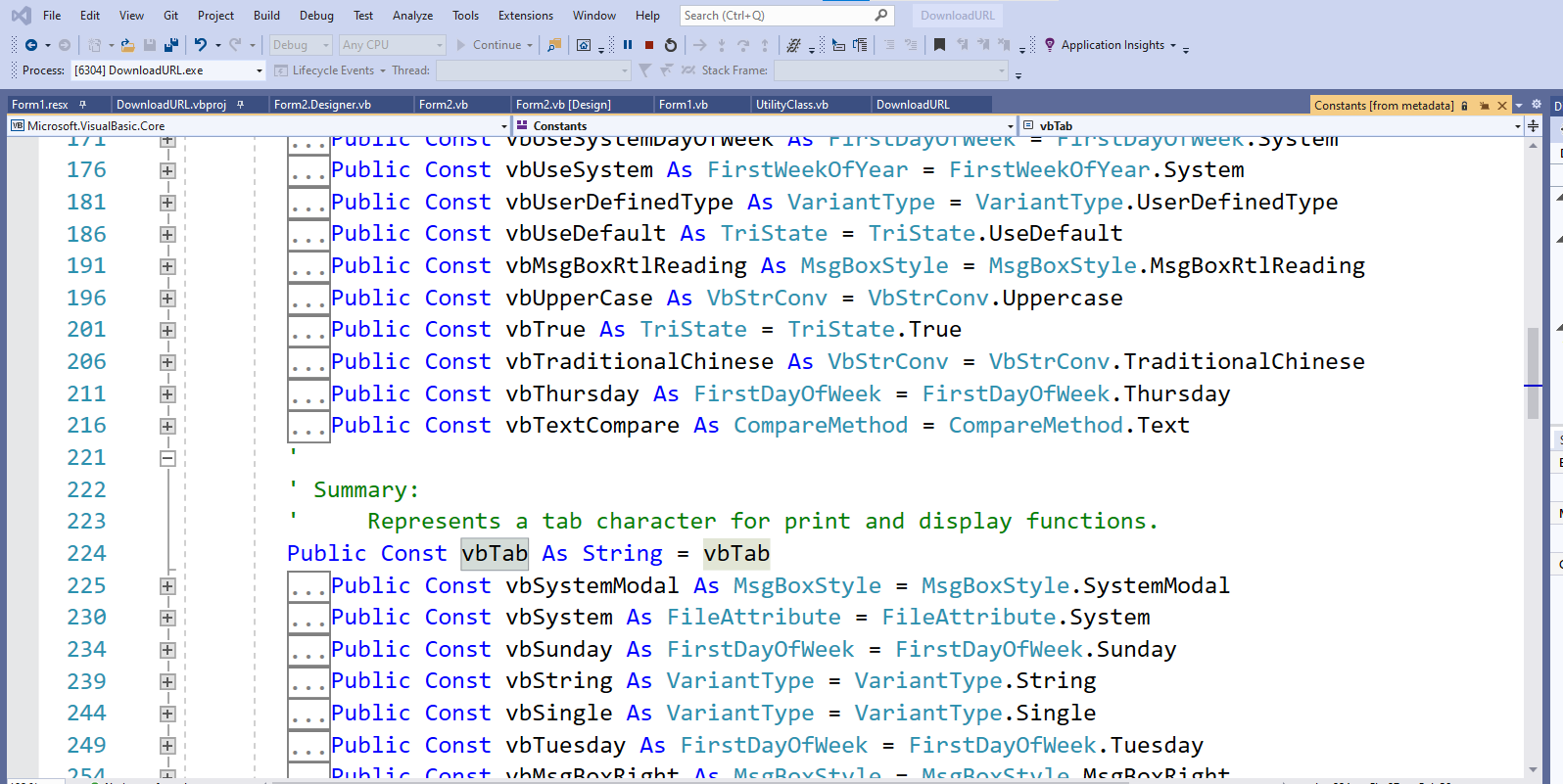Click inside the Search (Ctrl+Q) box
1563x784 pixels.
774,16
